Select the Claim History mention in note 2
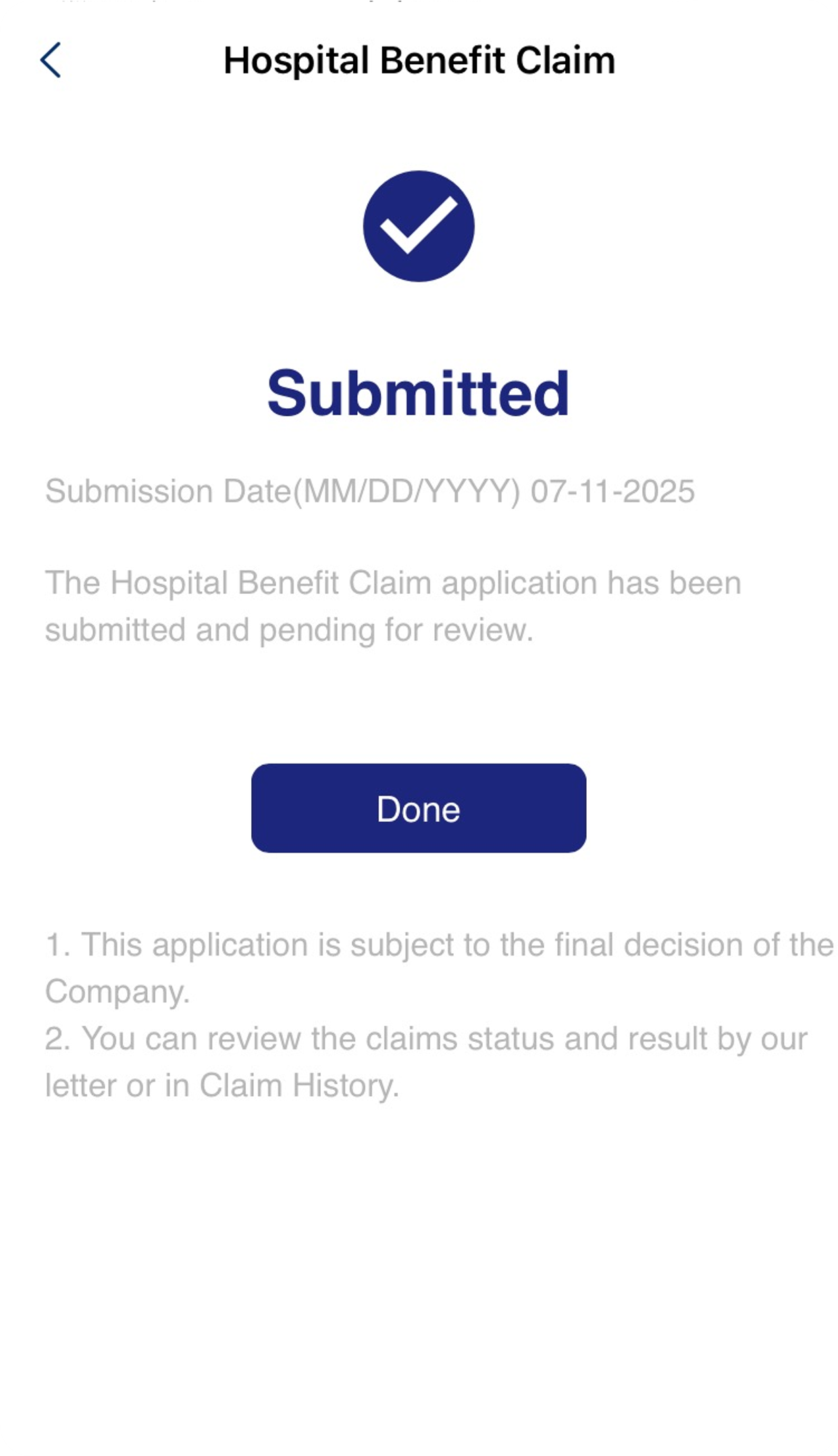 point(298,1083)
